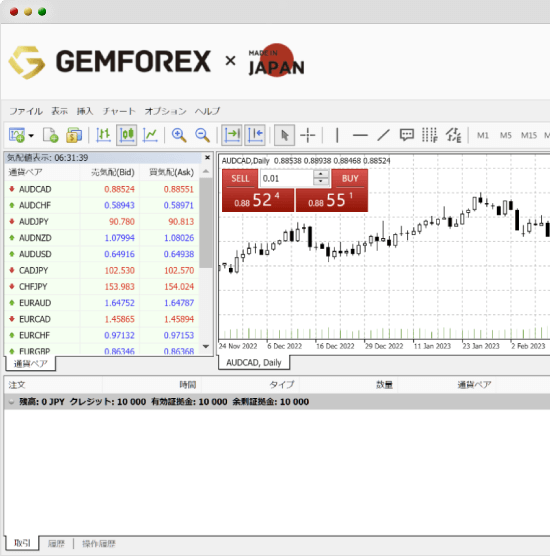Pick the trendline drawing tool
Viewport: 550px width, 556px height.
(x=383, y=135)
